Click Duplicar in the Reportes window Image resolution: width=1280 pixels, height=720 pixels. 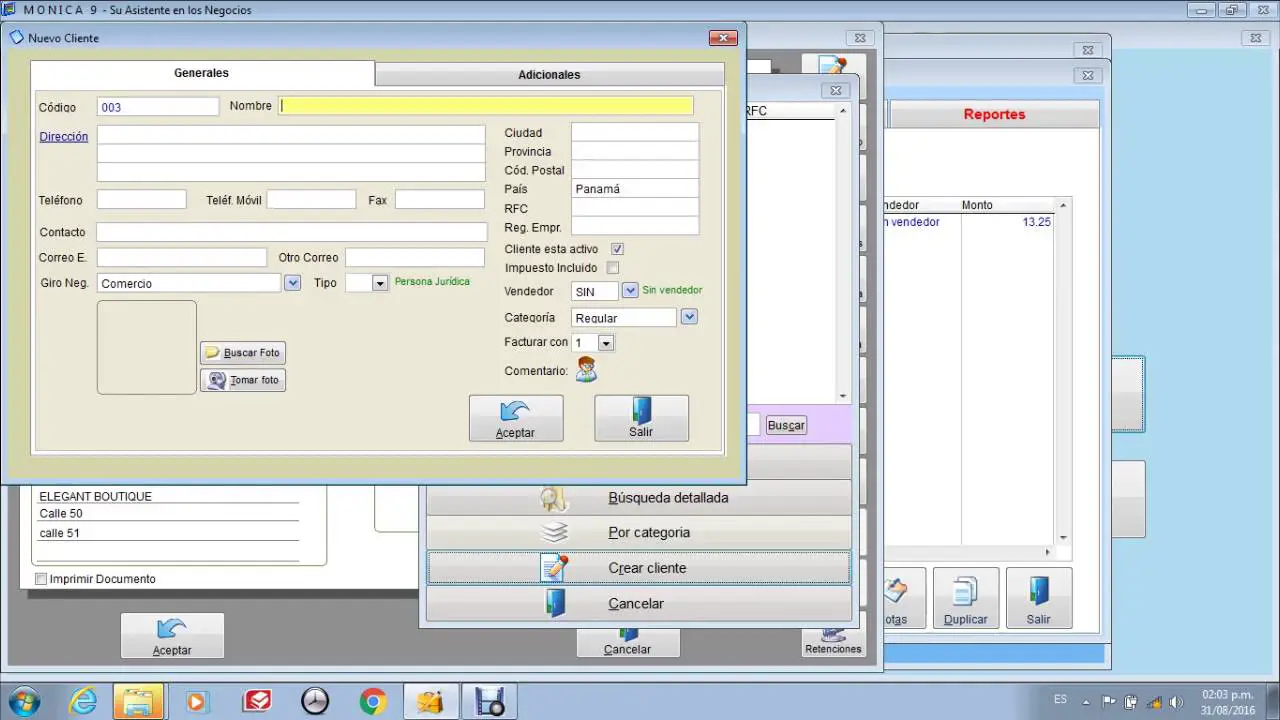pos(966,598)
